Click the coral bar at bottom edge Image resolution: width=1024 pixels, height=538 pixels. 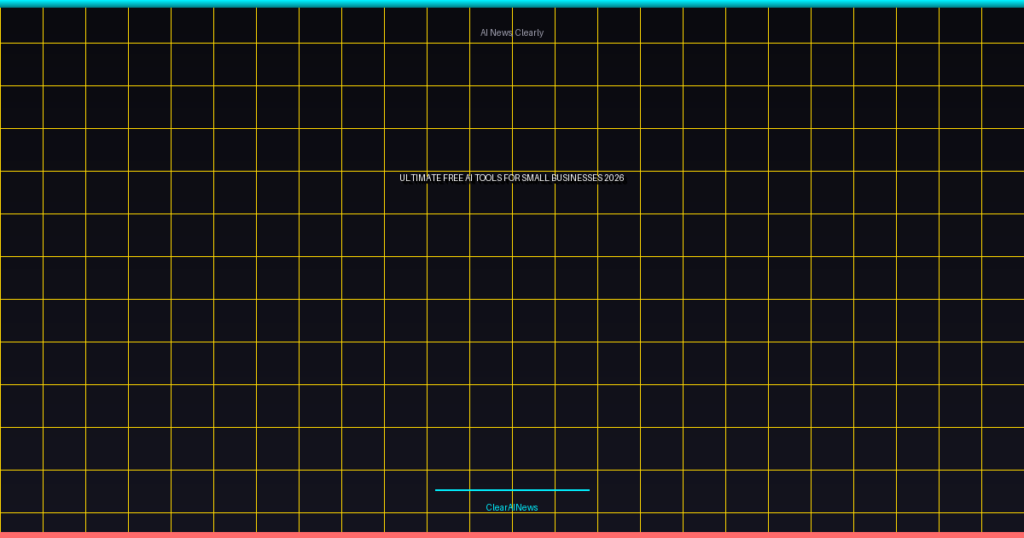(x=512, y=534)
